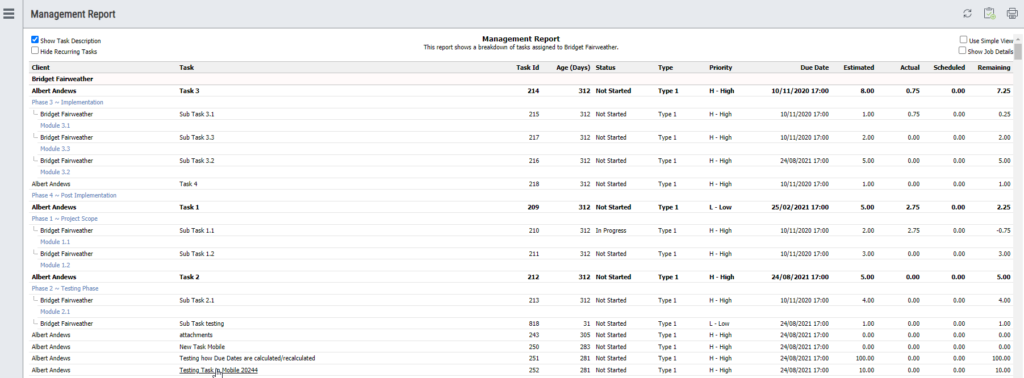Click task id 818
Image resolution: width=1024 pixels, height=378 pixels.
(534, 324)
